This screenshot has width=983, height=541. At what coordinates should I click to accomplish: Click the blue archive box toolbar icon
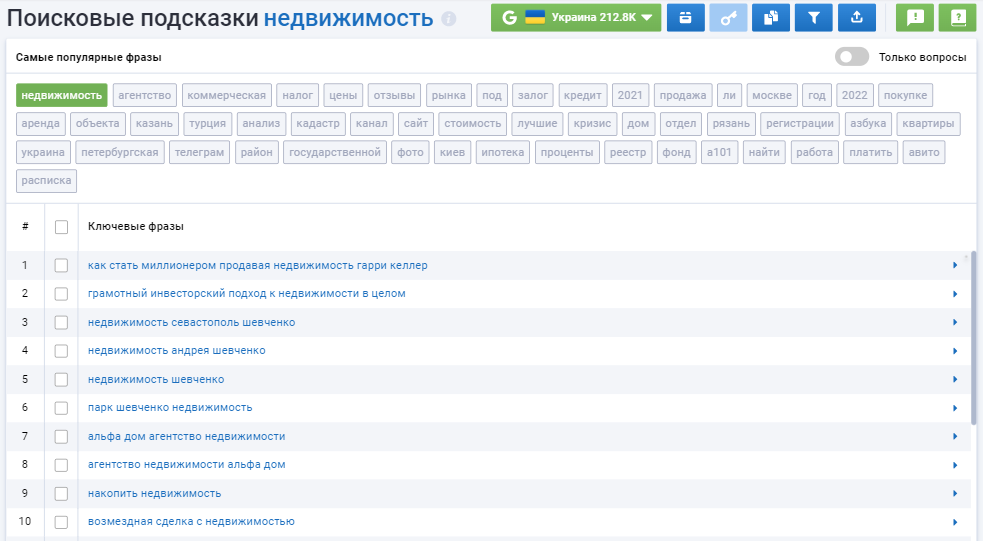(685, 18)
